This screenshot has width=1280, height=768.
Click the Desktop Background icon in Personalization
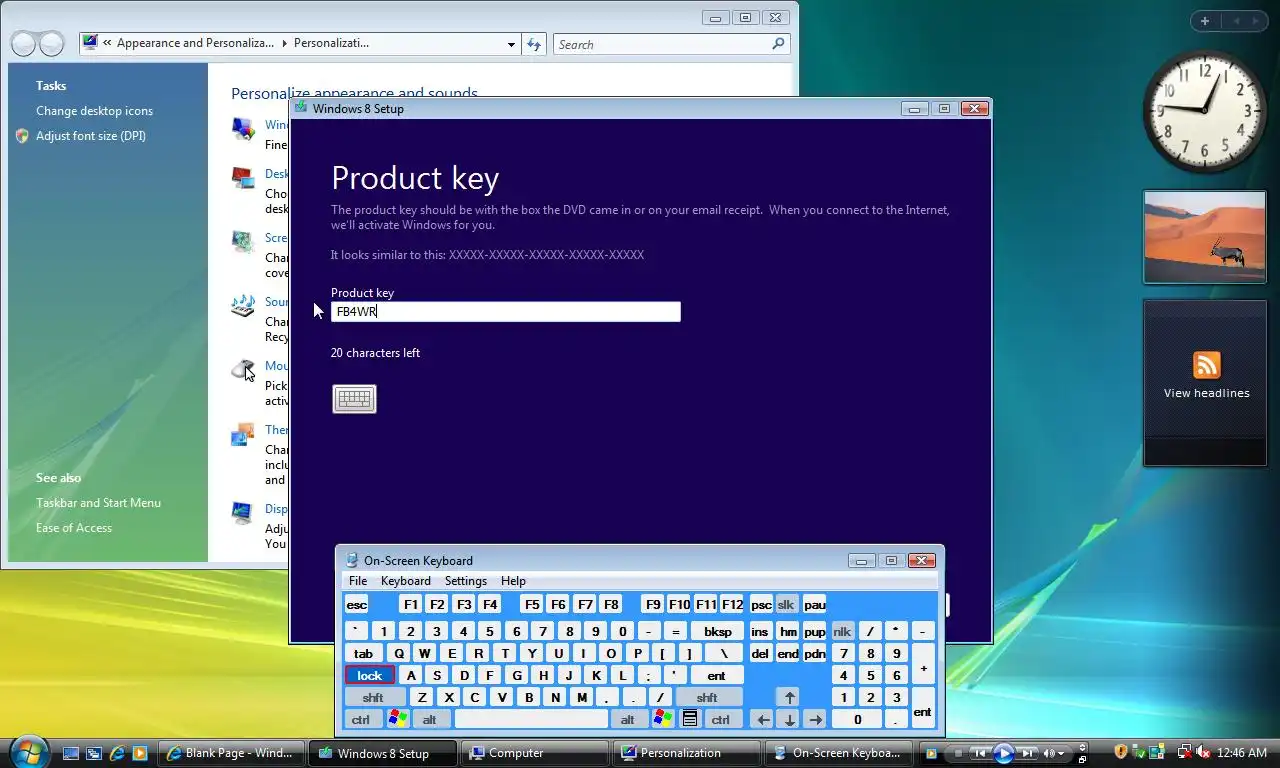pyautogui.click(x=243, y=178)
